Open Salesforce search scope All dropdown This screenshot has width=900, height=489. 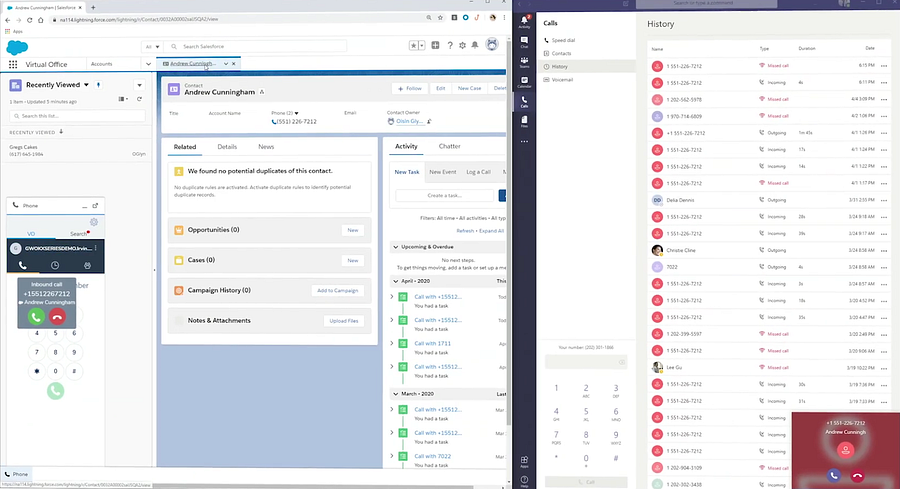152,46
